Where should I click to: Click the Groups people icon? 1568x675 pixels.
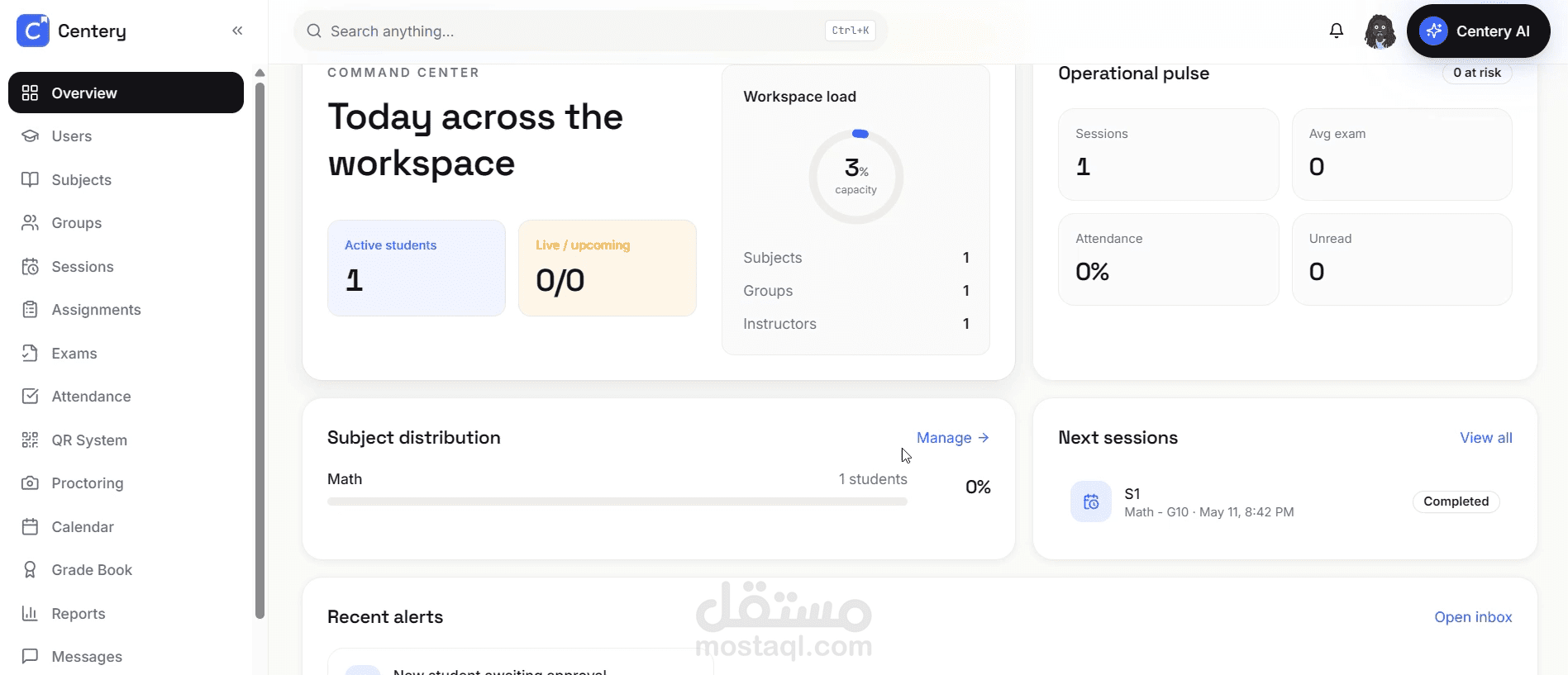tap(30, 222)
